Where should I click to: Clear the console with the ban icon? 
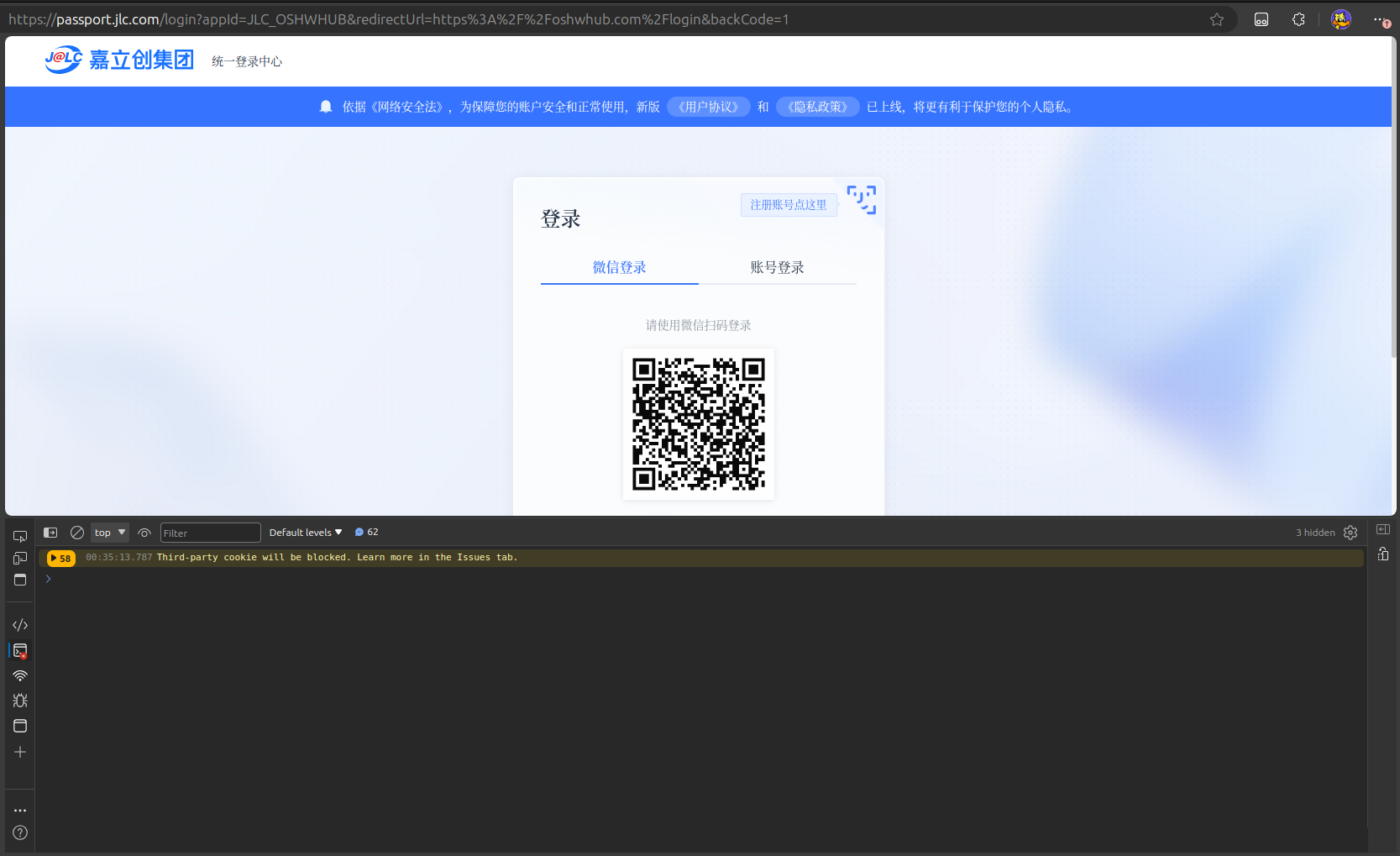pos(76,532)
